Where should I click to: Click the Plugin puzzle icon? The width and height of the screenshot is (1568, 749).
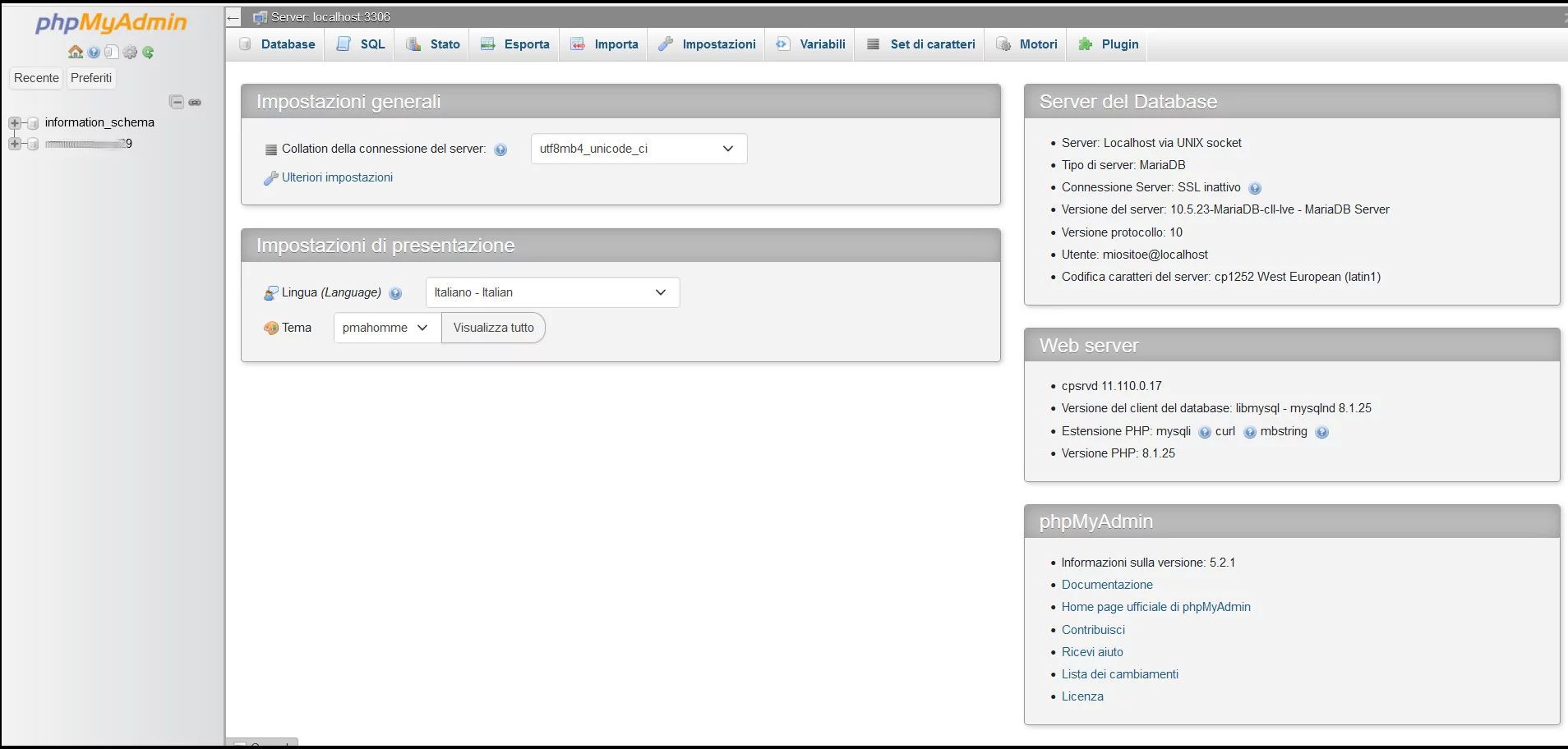[1086, 44]
